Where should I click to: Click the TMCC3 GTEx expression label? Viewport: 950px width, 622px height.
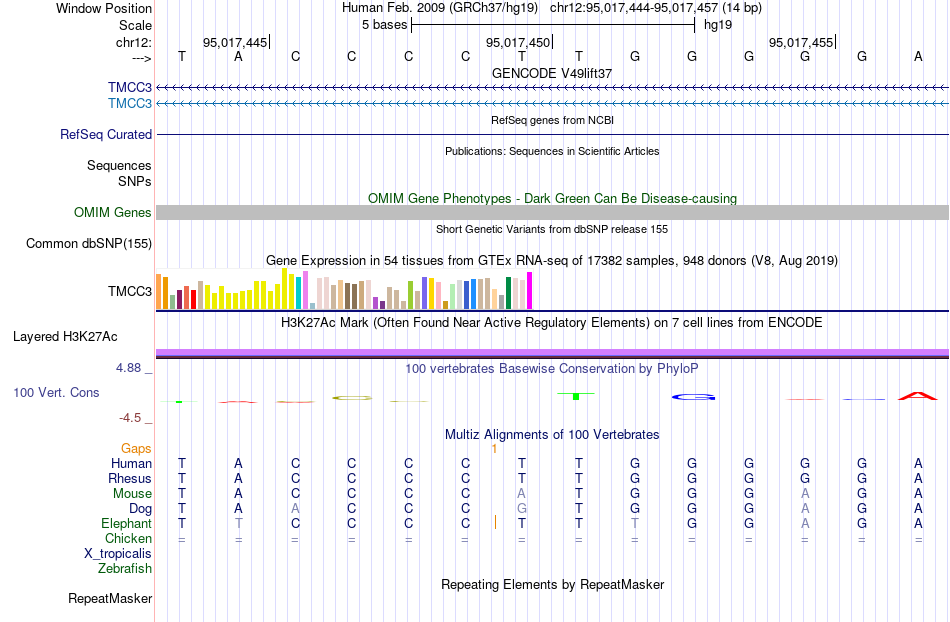click(130, 291)
